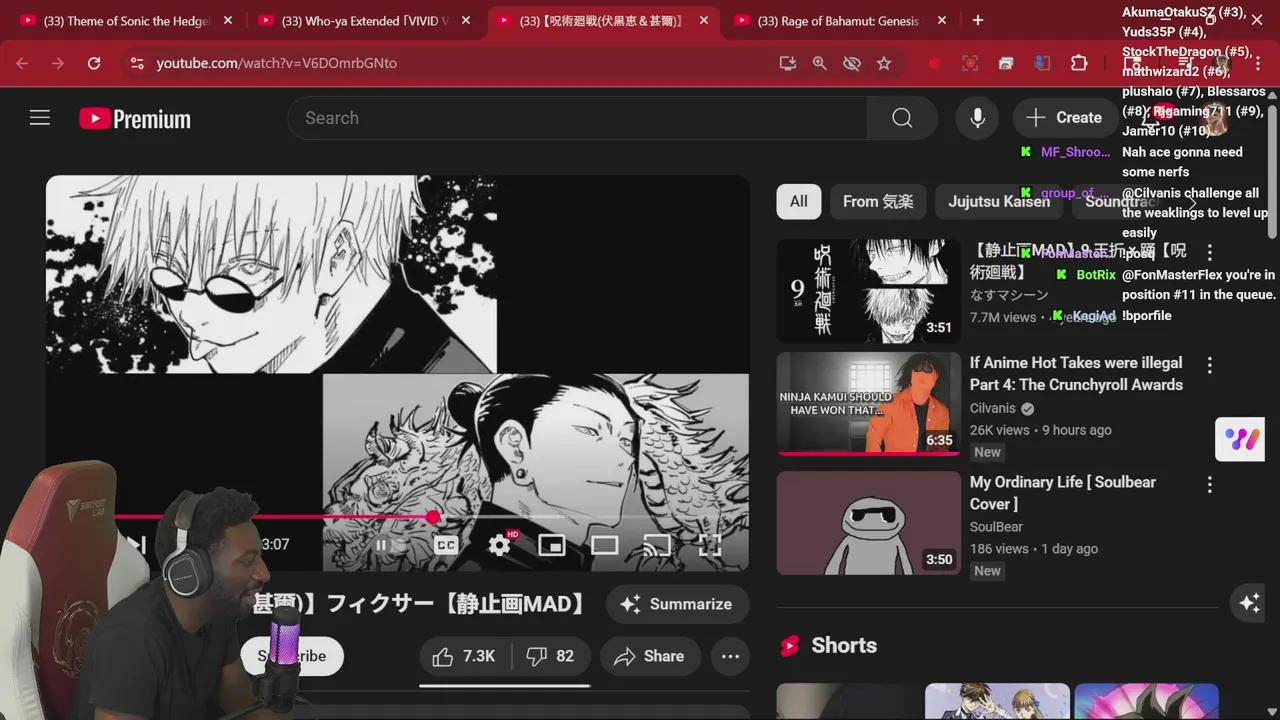The image size is (1280, 720).
Task: Close the Rage of Bahamut tab
Action: coord(942,21)
